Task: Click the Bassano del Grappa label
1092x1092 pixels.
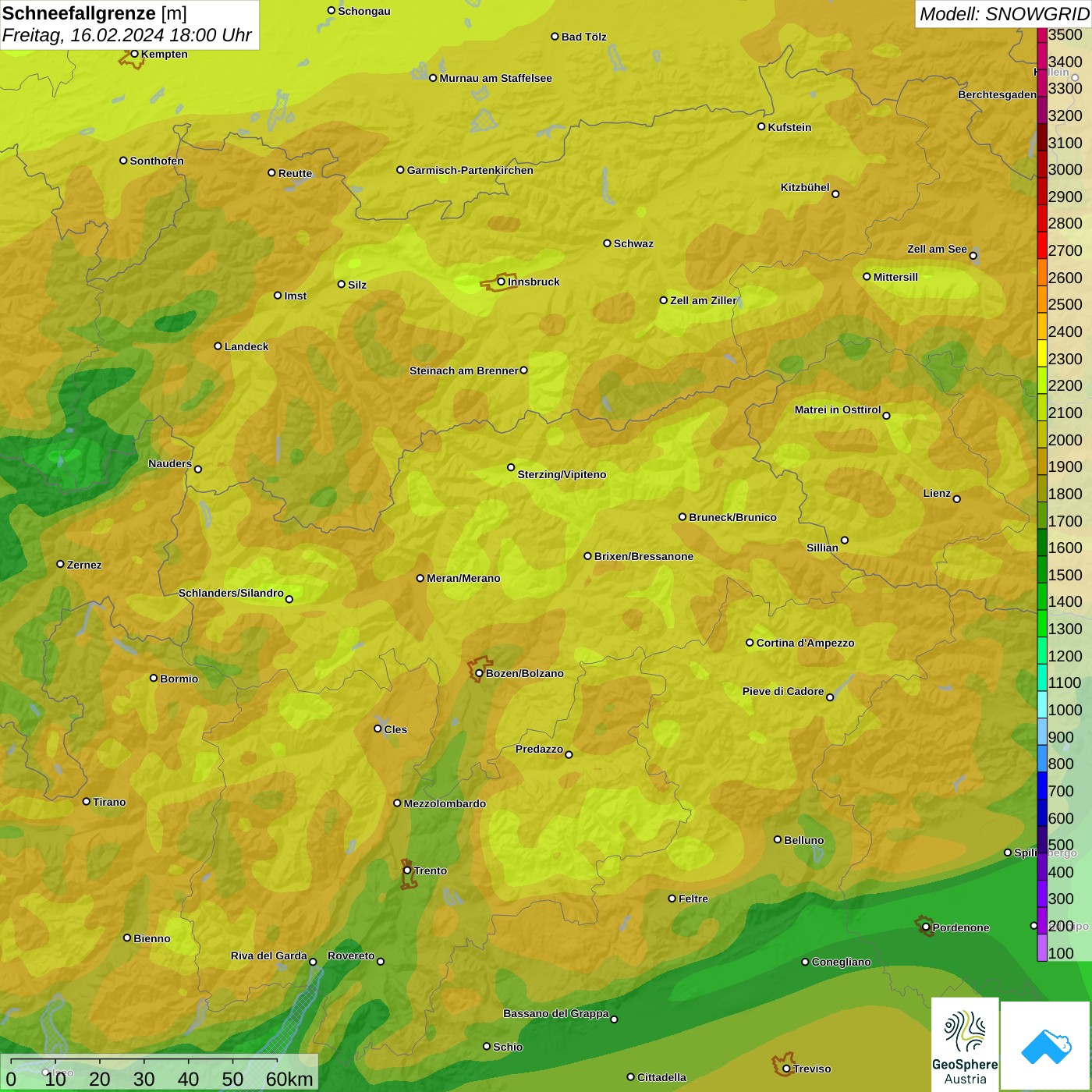Action: coord(556,1013)
